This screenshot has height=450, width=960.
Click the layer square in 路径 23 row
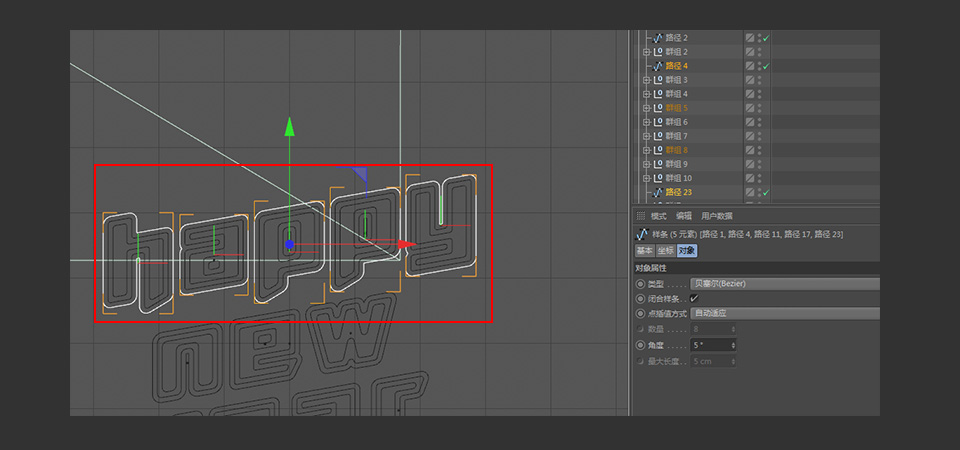click(x=750, y=193)
